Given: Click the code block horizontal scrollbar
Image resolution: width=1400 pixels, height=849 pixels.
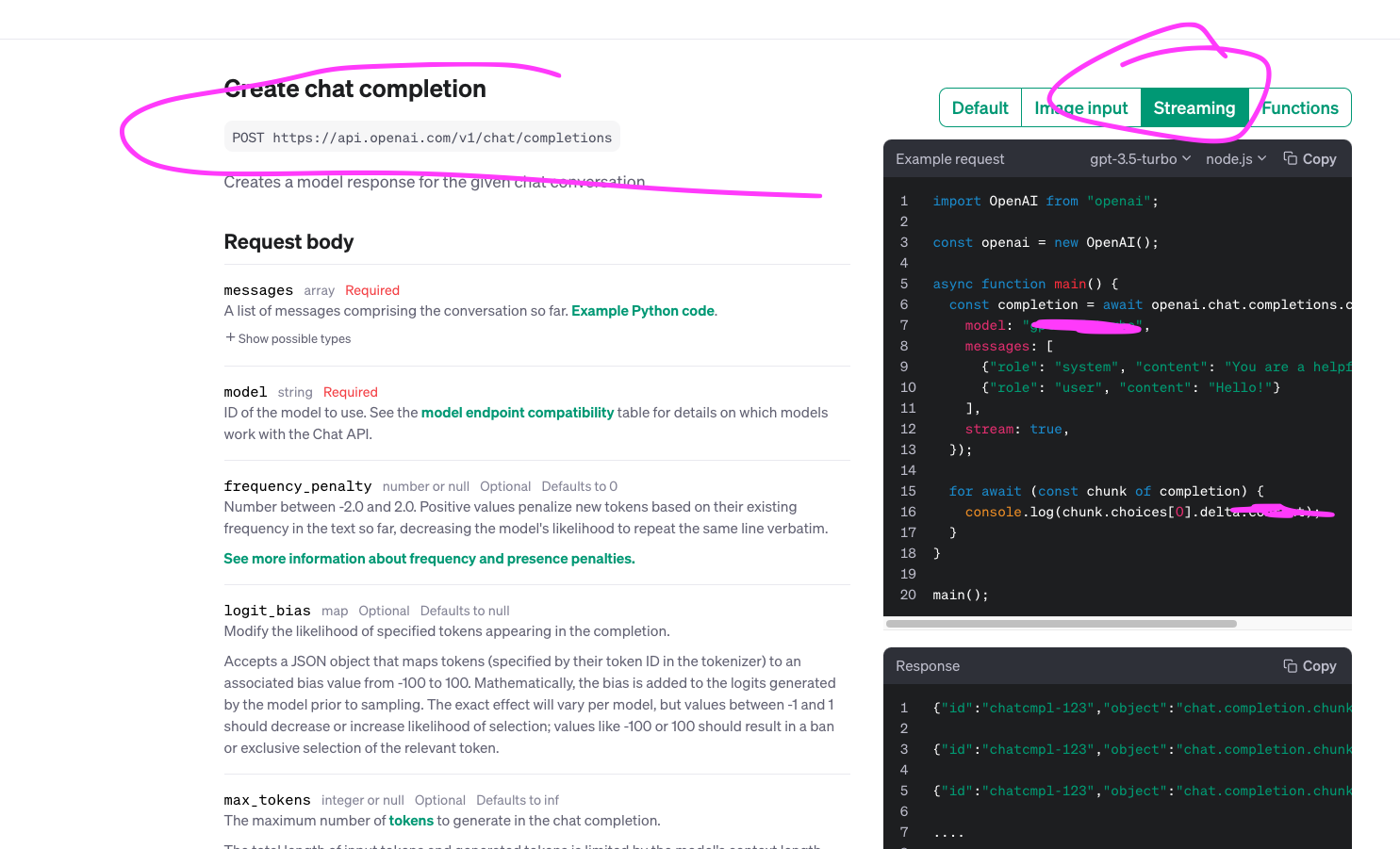Looking at the screenshot, I should coord(1062,624).
